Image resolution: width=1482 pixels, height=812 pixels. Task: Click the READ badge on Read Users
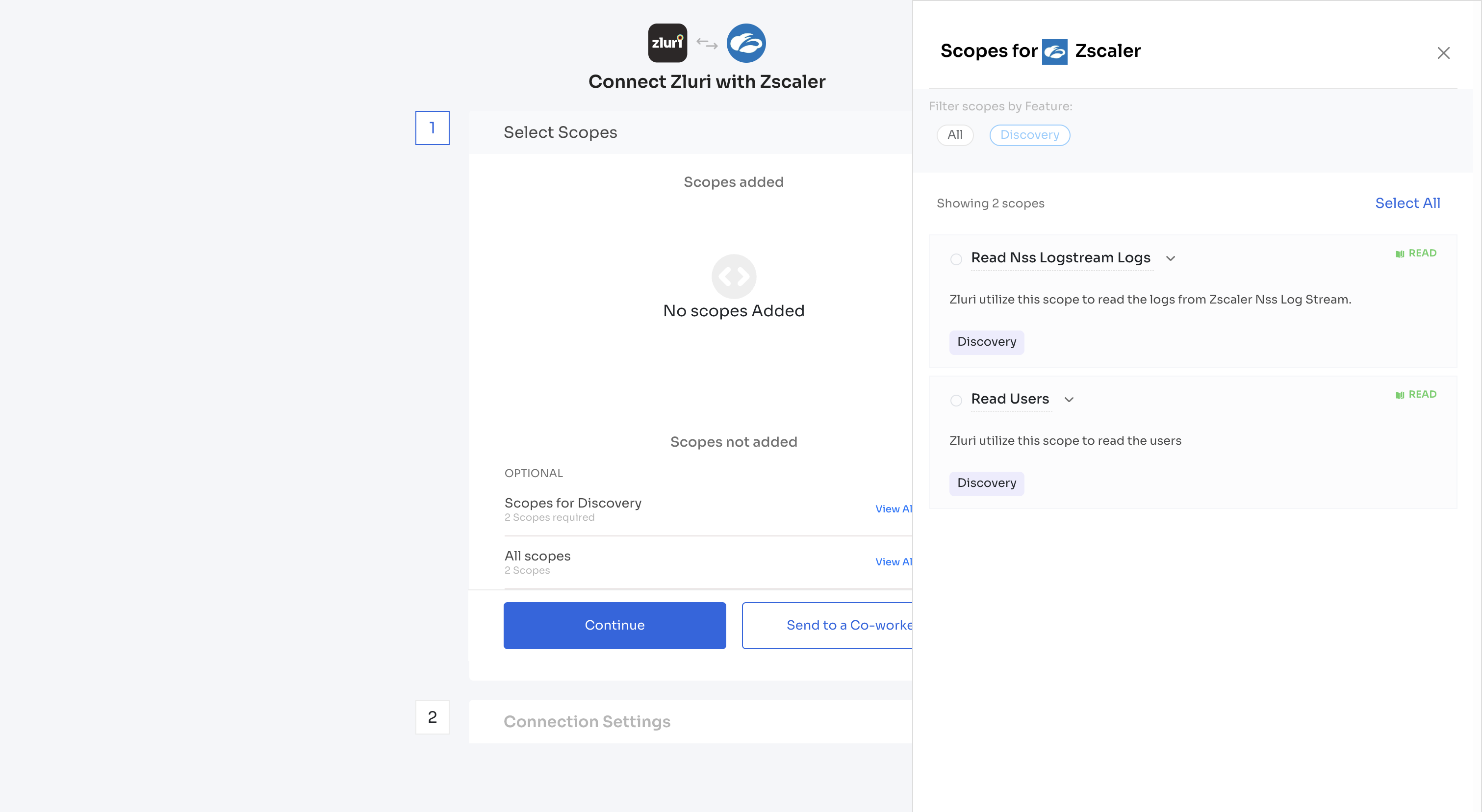point(1416,395)
